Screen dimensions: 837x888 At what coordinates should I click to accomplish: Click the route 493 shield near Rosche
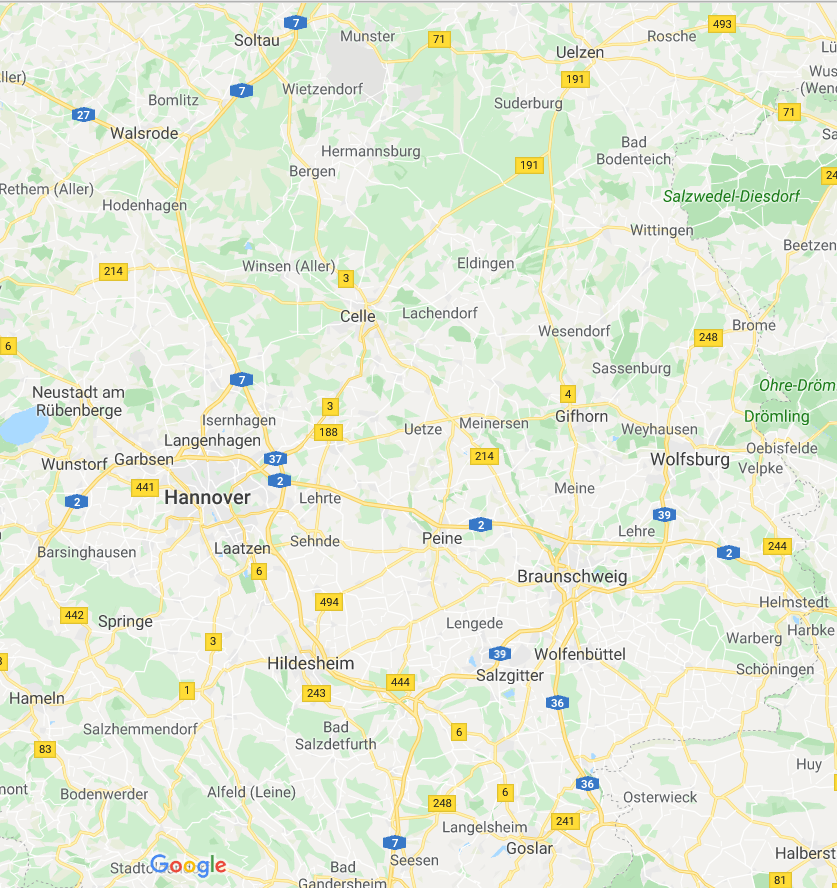[722, 24]
